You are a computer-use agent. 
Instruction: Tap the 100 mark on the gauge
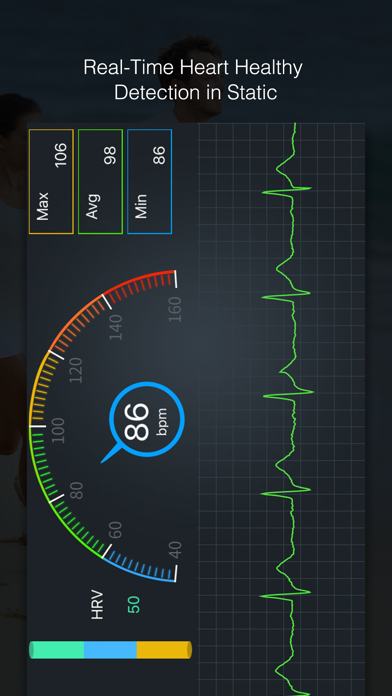coord(58,430)
